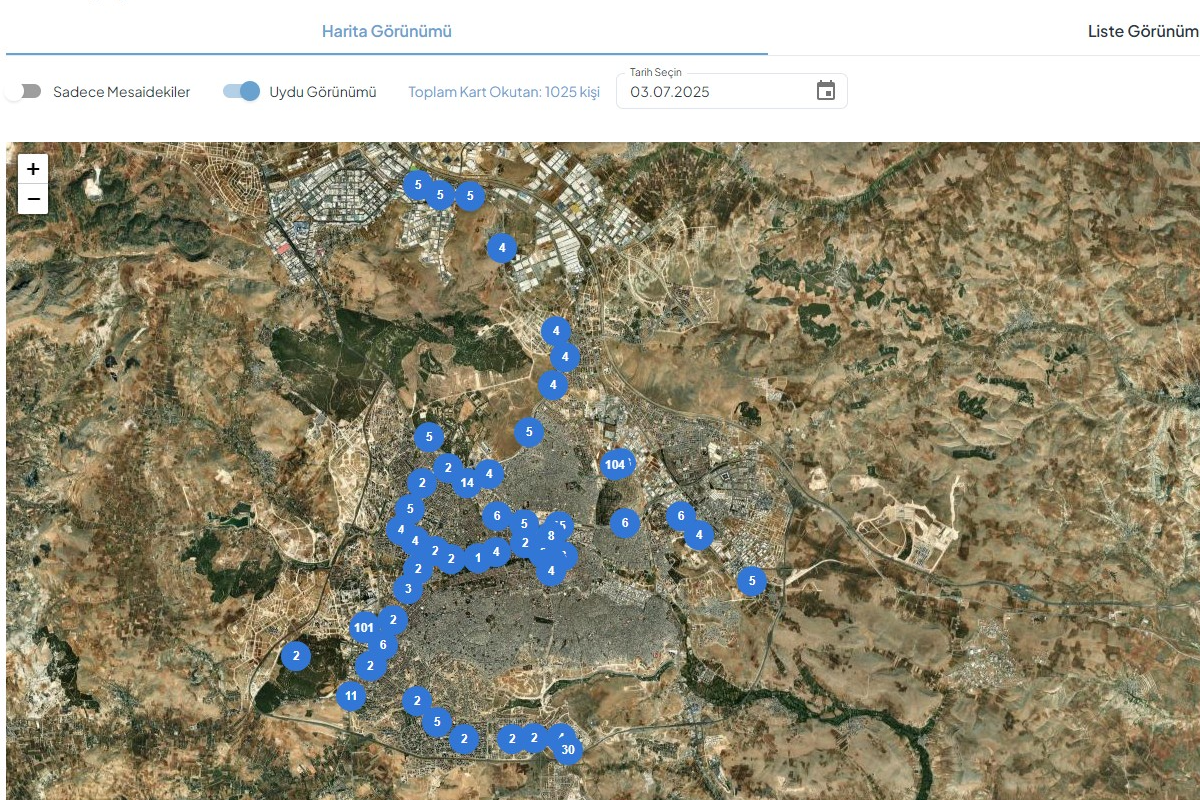
Task: Click the cluster marker labeled 11
Action: (350, 695)
